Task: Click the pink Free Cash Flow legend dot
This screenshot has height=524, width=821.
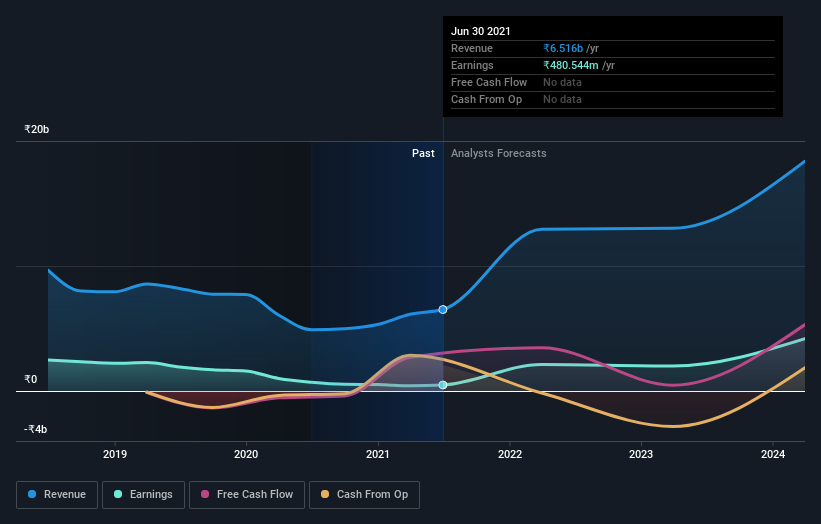Action: tap(205, 494)
